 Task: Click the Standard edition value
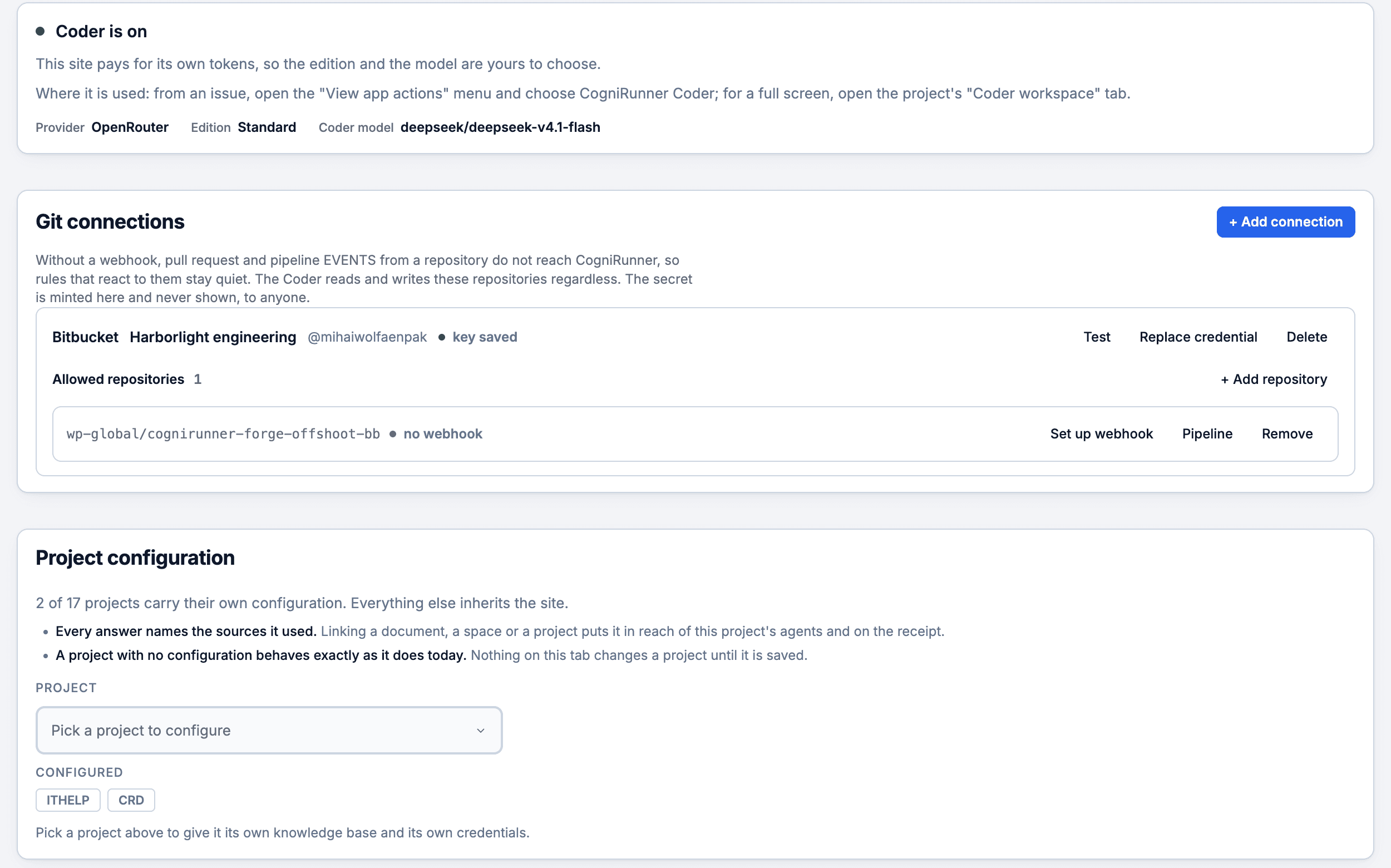267,127
